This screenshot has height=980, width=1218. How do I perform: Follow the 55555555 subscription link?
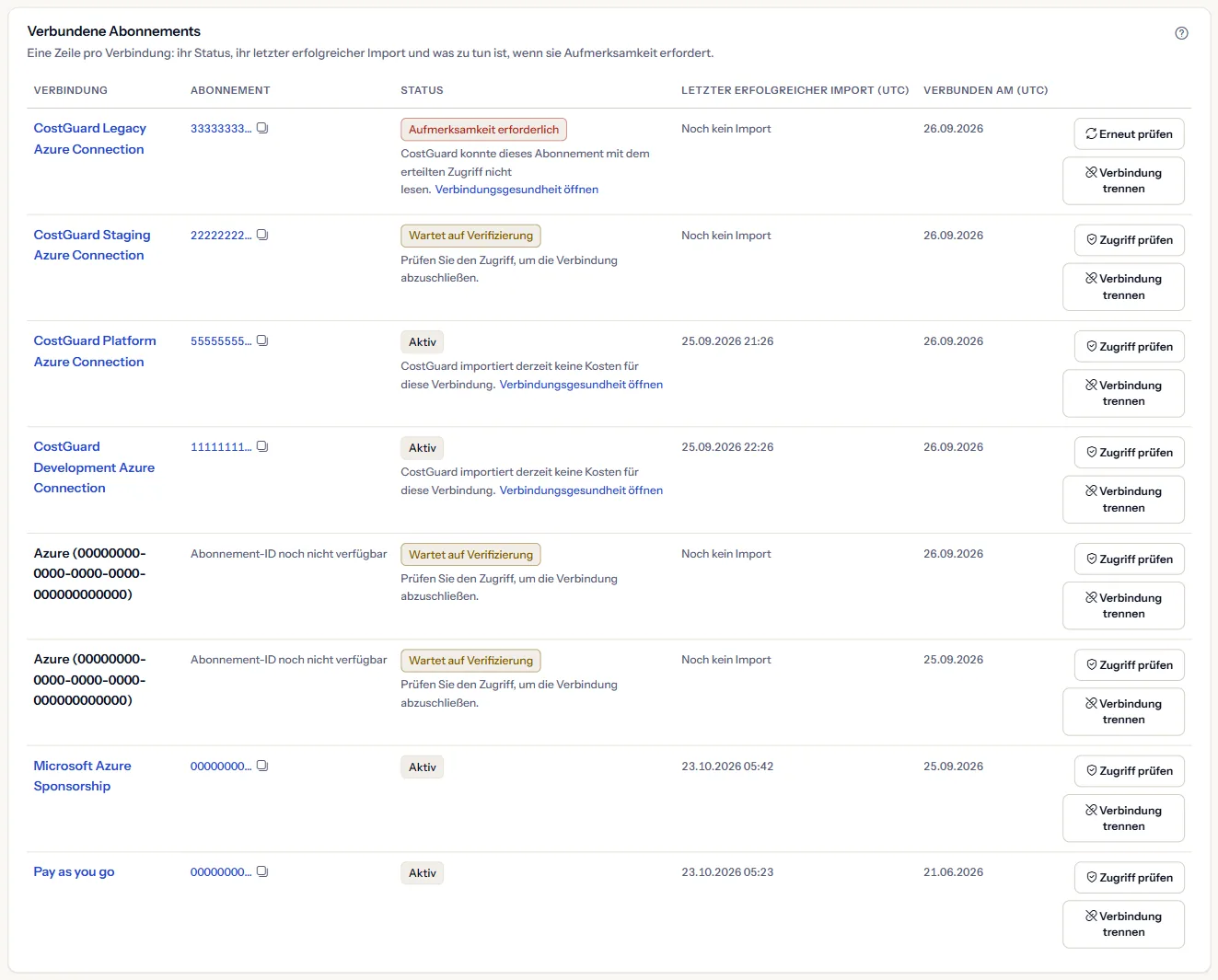point(221,340)
